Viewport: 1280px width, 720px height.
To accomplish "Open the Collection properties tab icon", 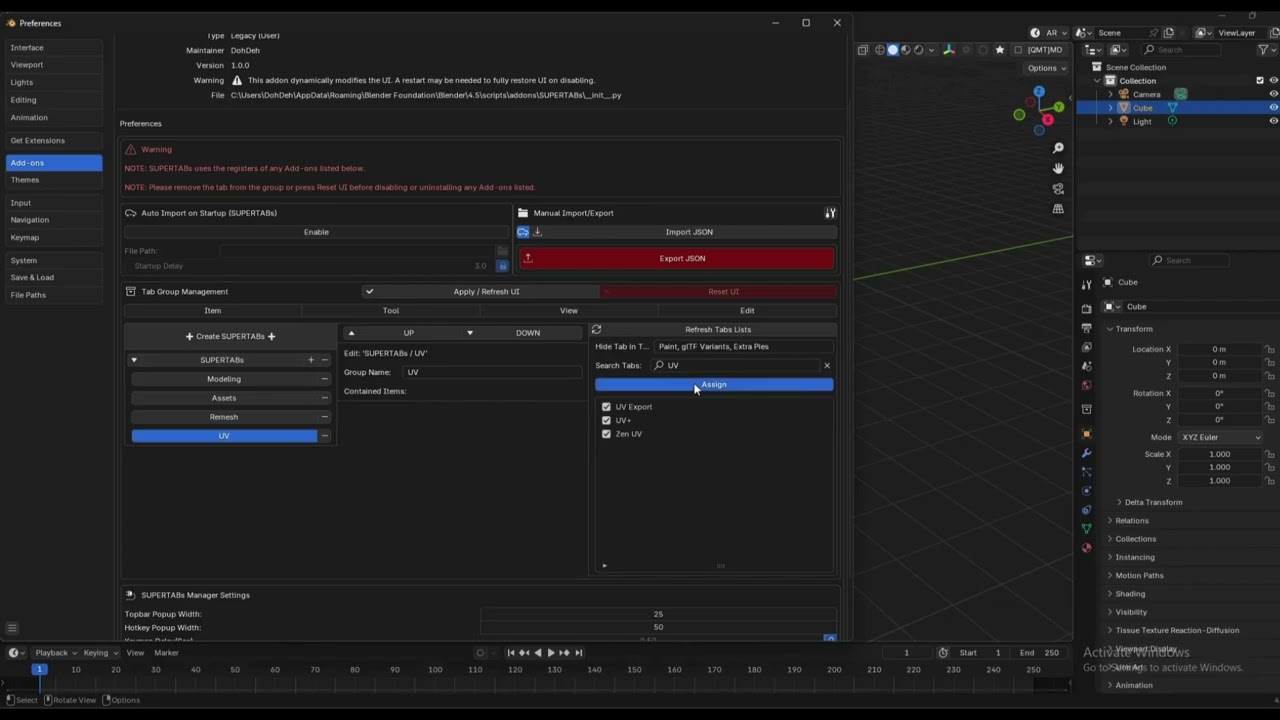I will (1087, 409).
